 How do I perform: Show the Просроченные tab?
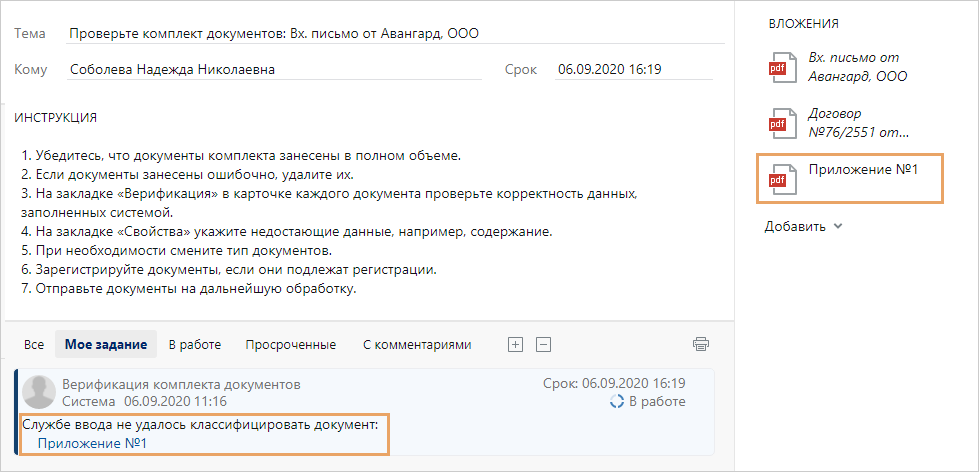(290, 345)
